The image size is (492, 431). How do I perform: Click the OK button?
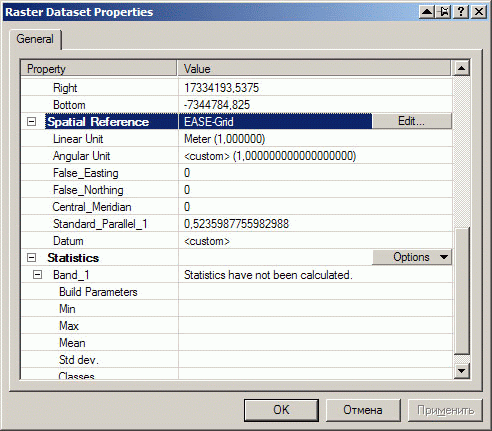(281, 410)
